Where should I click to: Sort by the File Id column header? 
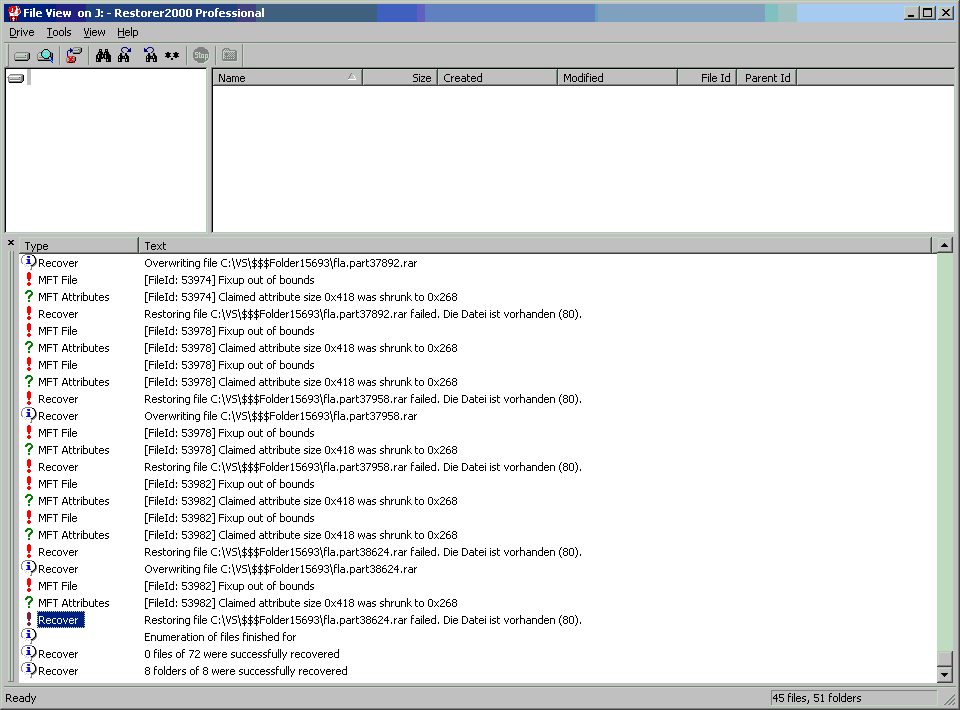pos(707,78)
